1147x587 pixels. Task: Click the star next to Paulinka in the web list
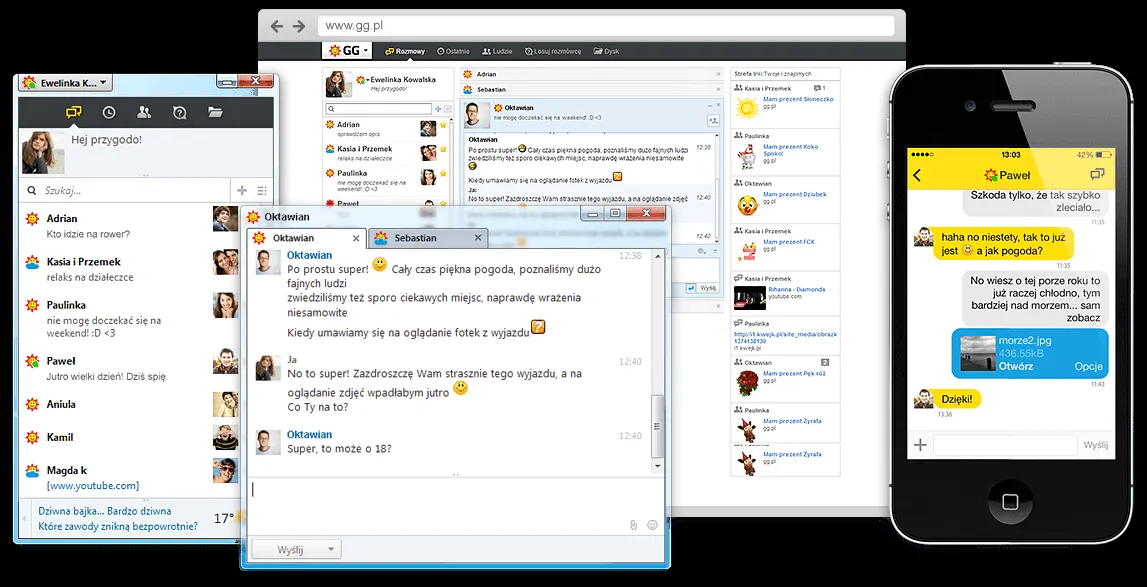tap(443, 174)
